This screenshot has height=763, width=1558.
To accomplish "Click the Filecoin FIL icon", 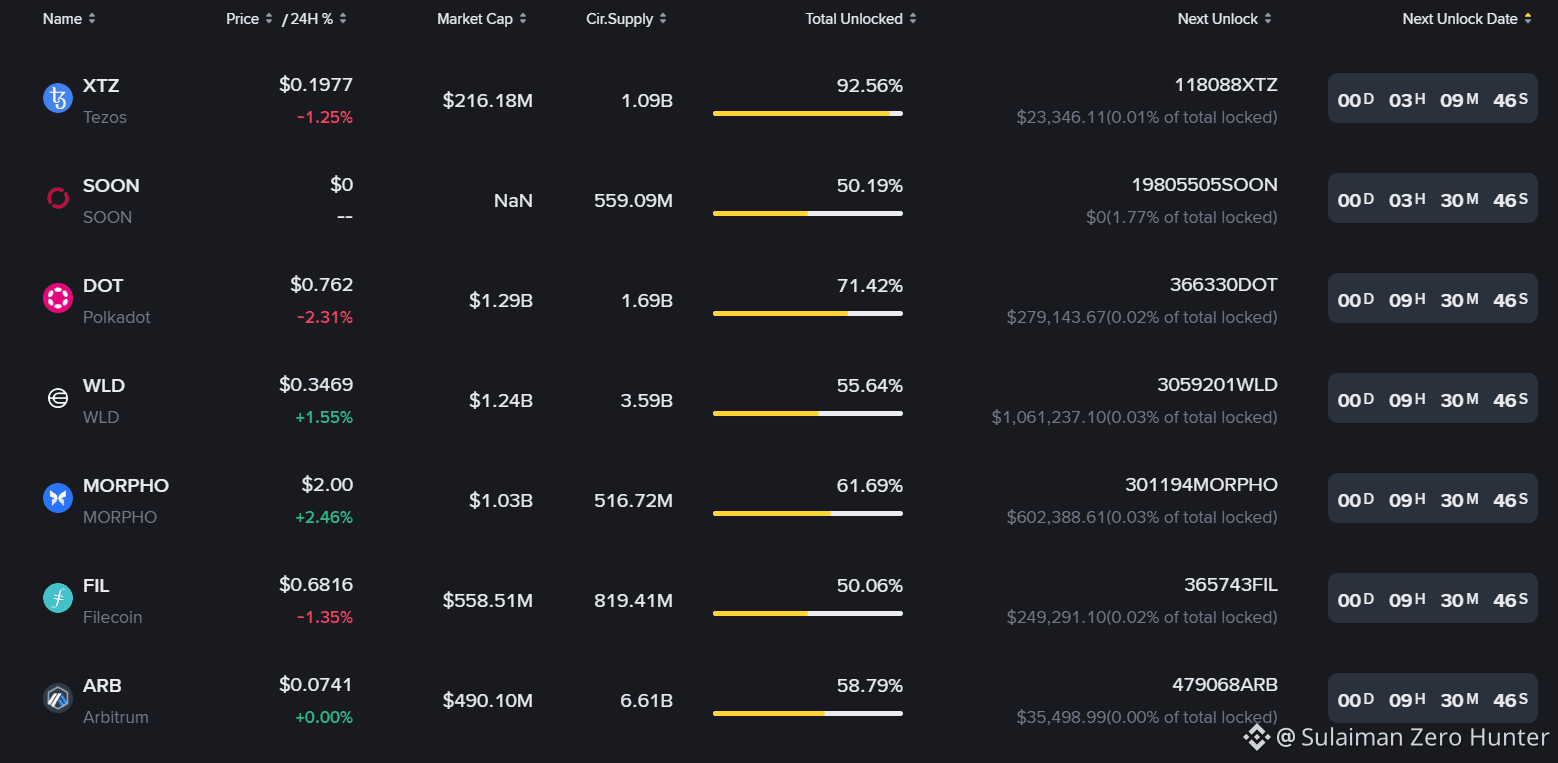I will tap(58, 598).
